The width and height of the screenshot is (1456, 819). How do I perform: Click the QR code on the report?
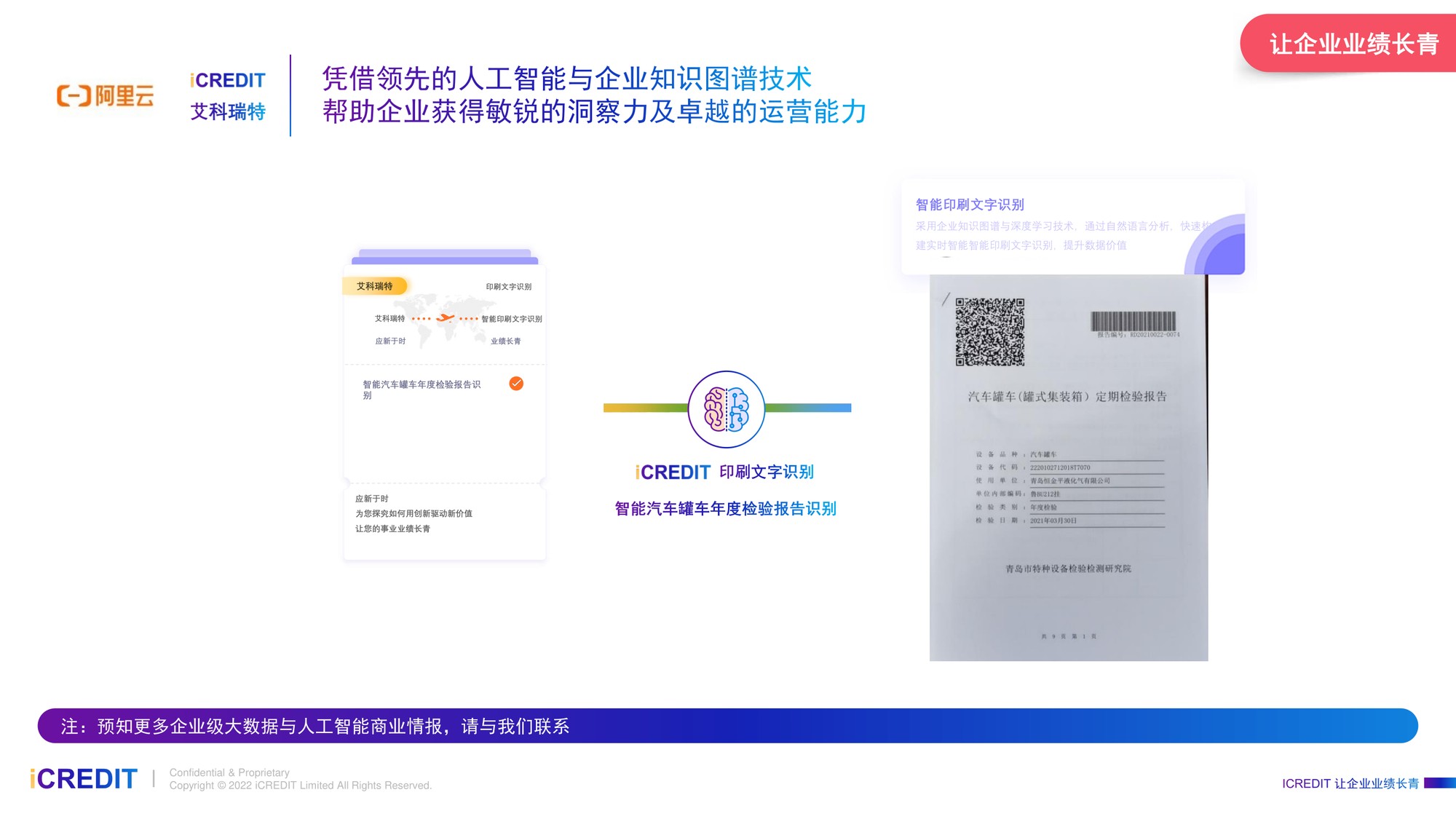coord(990,332)
